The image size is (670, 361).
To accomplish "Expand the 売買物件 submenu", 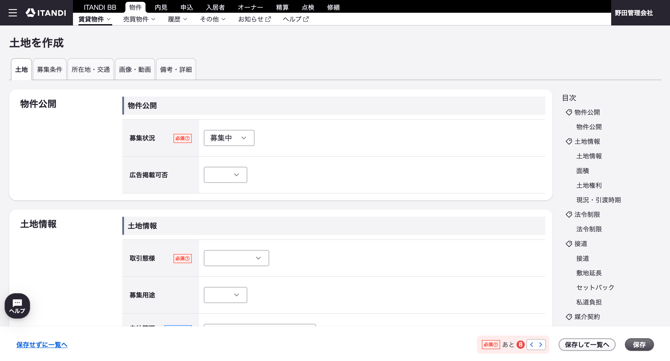I will [x=139, y=19].
